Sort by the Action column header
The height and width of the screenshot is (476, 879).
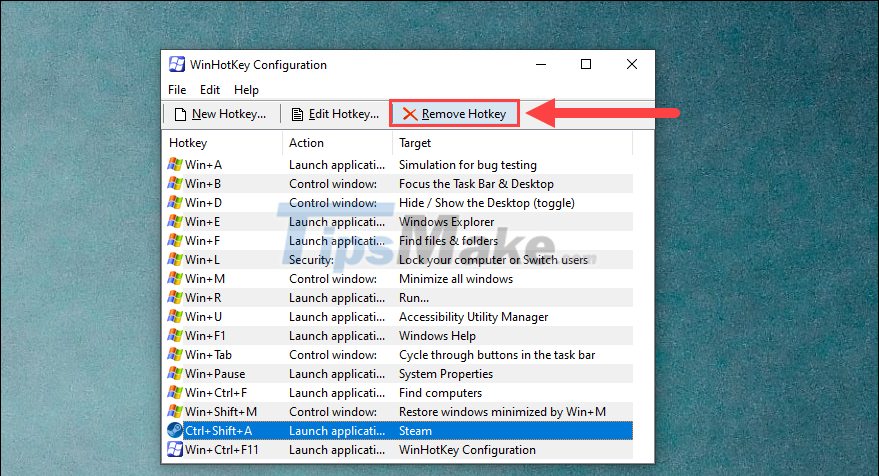pyautogui.click(x=306, y=143)
